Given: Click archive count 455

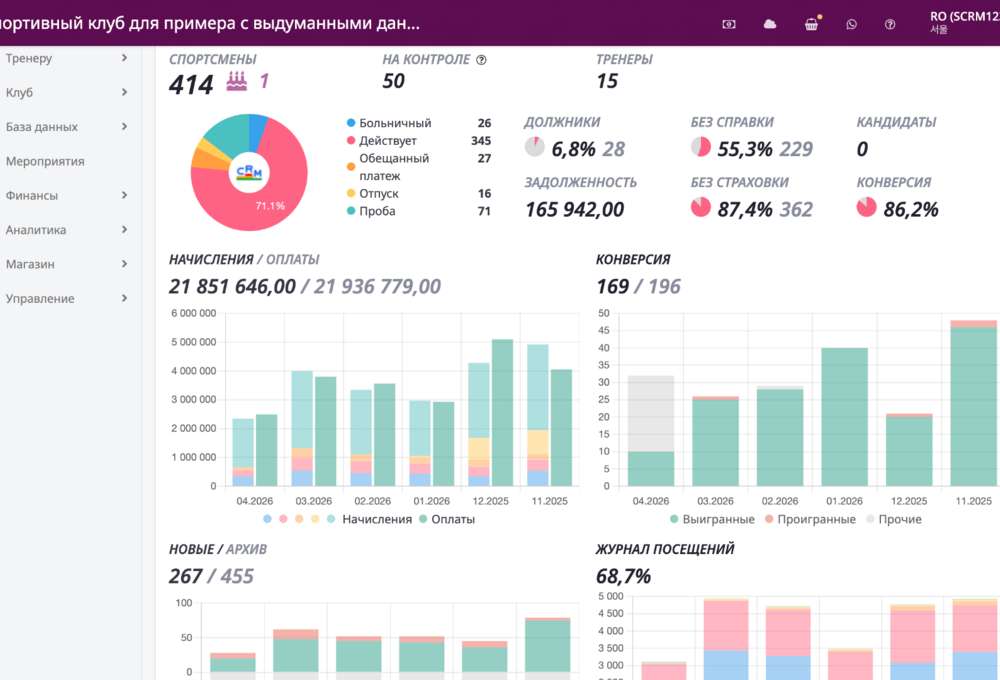Looking at the screenshot, I should 237,577.
